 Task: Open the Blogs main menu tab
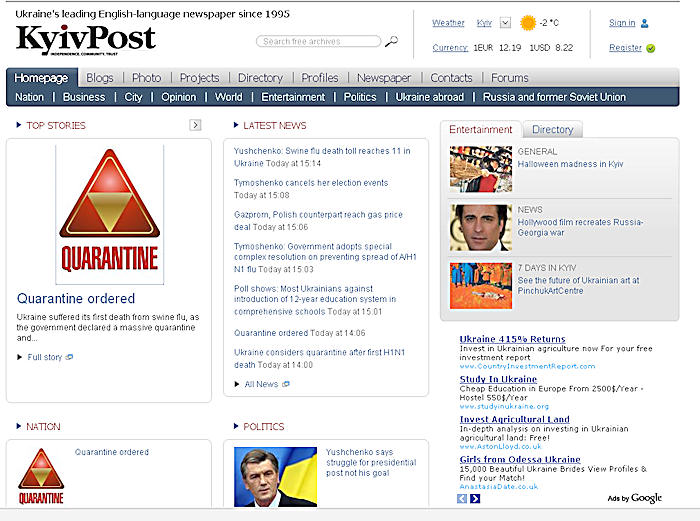point(99,78)
